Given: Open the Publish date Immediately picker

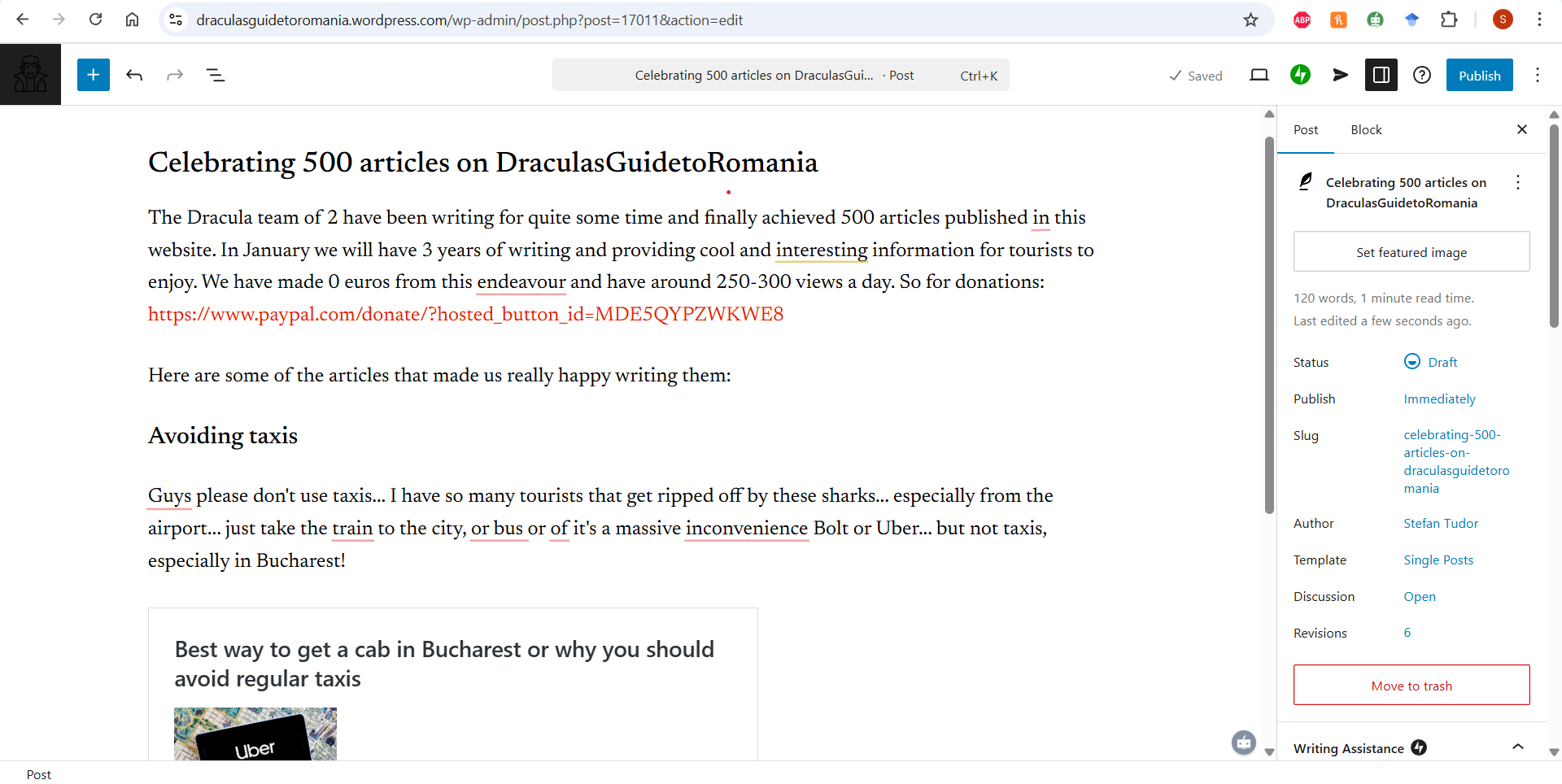Looking at the screenshot, I should tap(1438, 399).
